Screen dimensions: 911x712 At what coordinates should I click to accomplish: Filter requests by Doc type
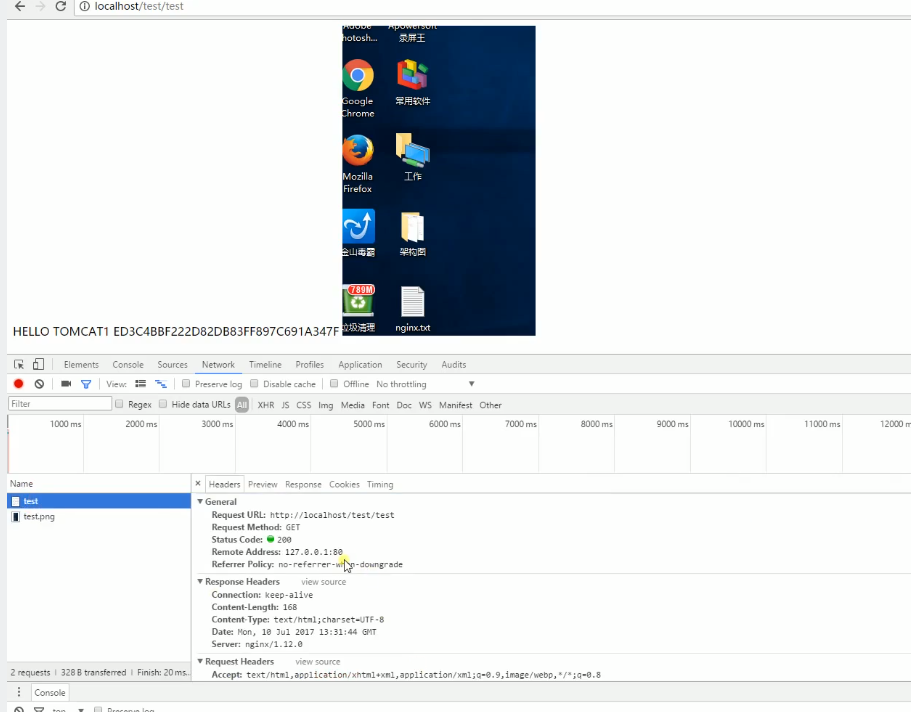point(404,405)
